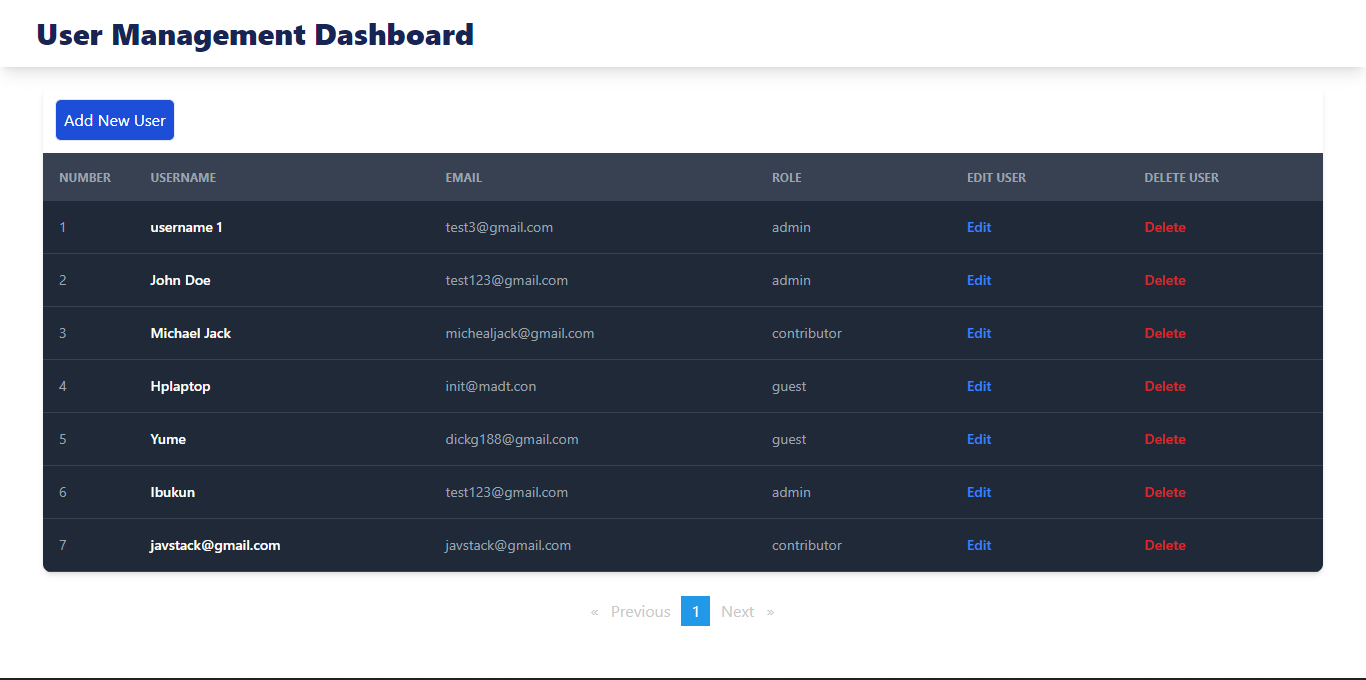Click the User Management Dashboard title
Image resolution: width=1366 pixels, height=680 pixels.
254,33
